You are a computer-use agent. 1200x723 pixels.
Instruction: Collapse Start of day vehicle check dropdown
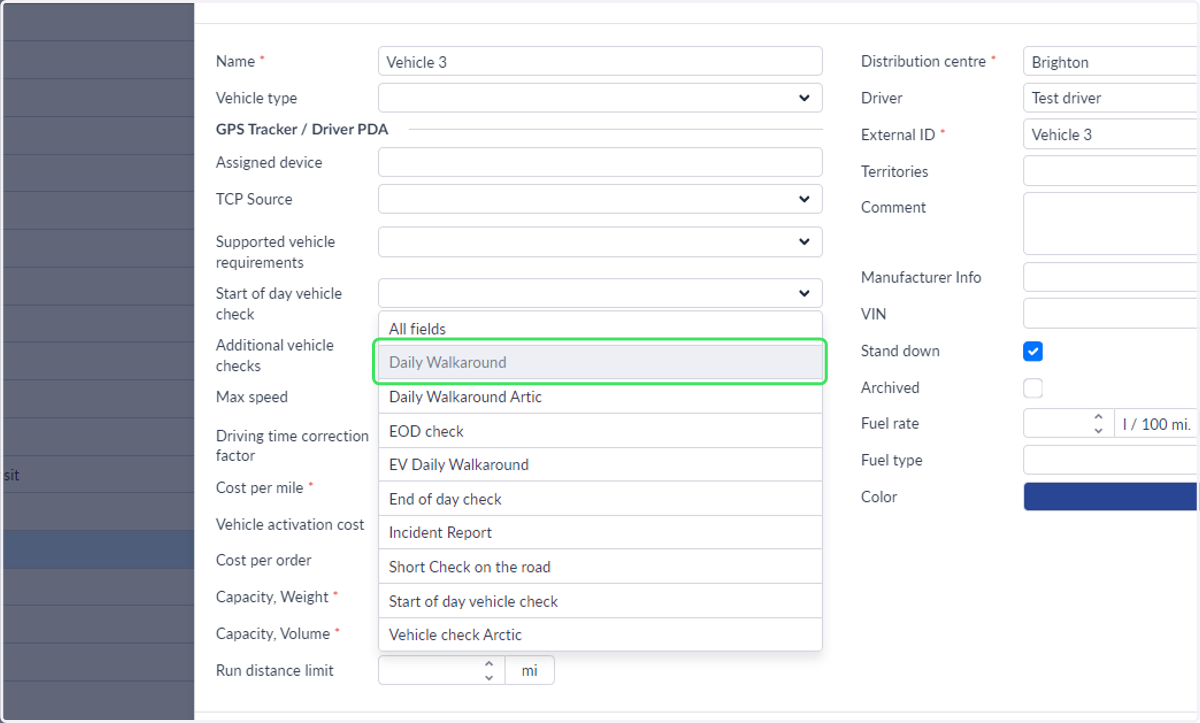(x=600, y=293)
